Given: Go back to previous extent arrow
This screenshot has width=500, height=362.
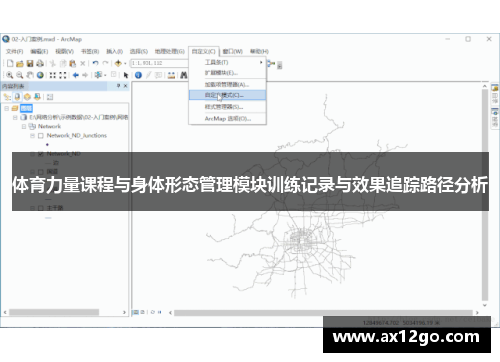Looking at the screenshot, I should [x=76, y=75].
